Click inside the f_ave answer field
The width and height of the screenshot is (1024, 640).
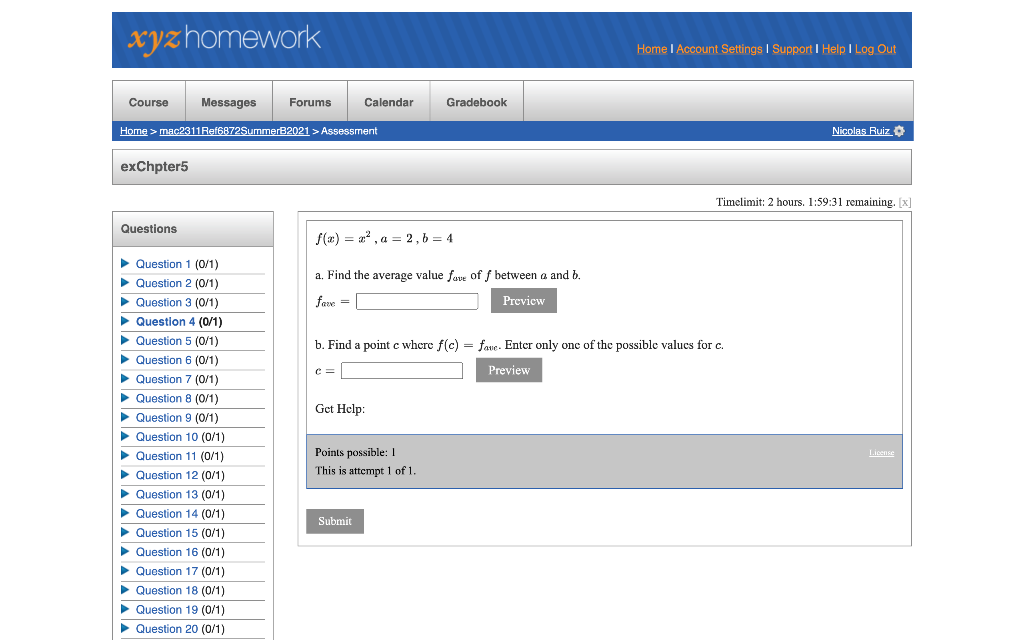click(416, 301)
